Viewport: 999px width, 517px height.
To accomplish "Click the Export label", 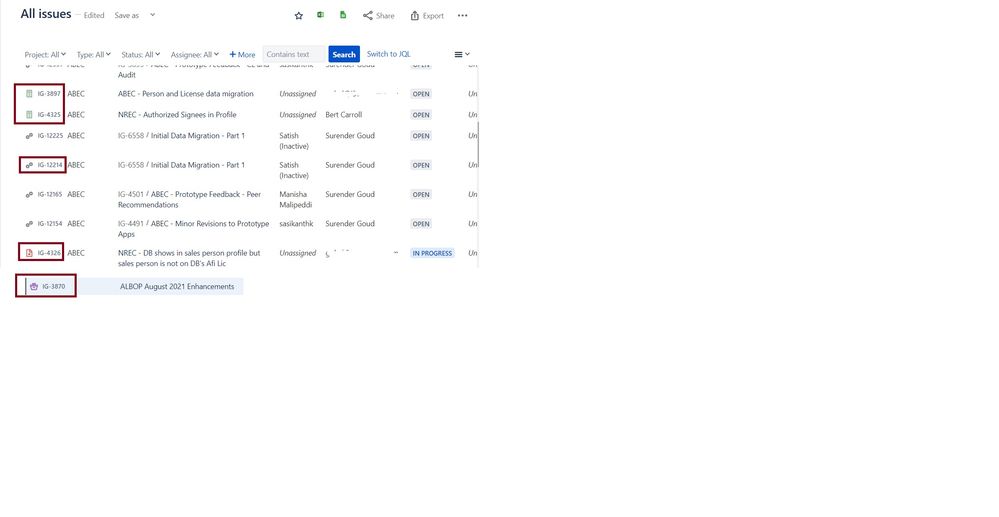I will [433, 15].
